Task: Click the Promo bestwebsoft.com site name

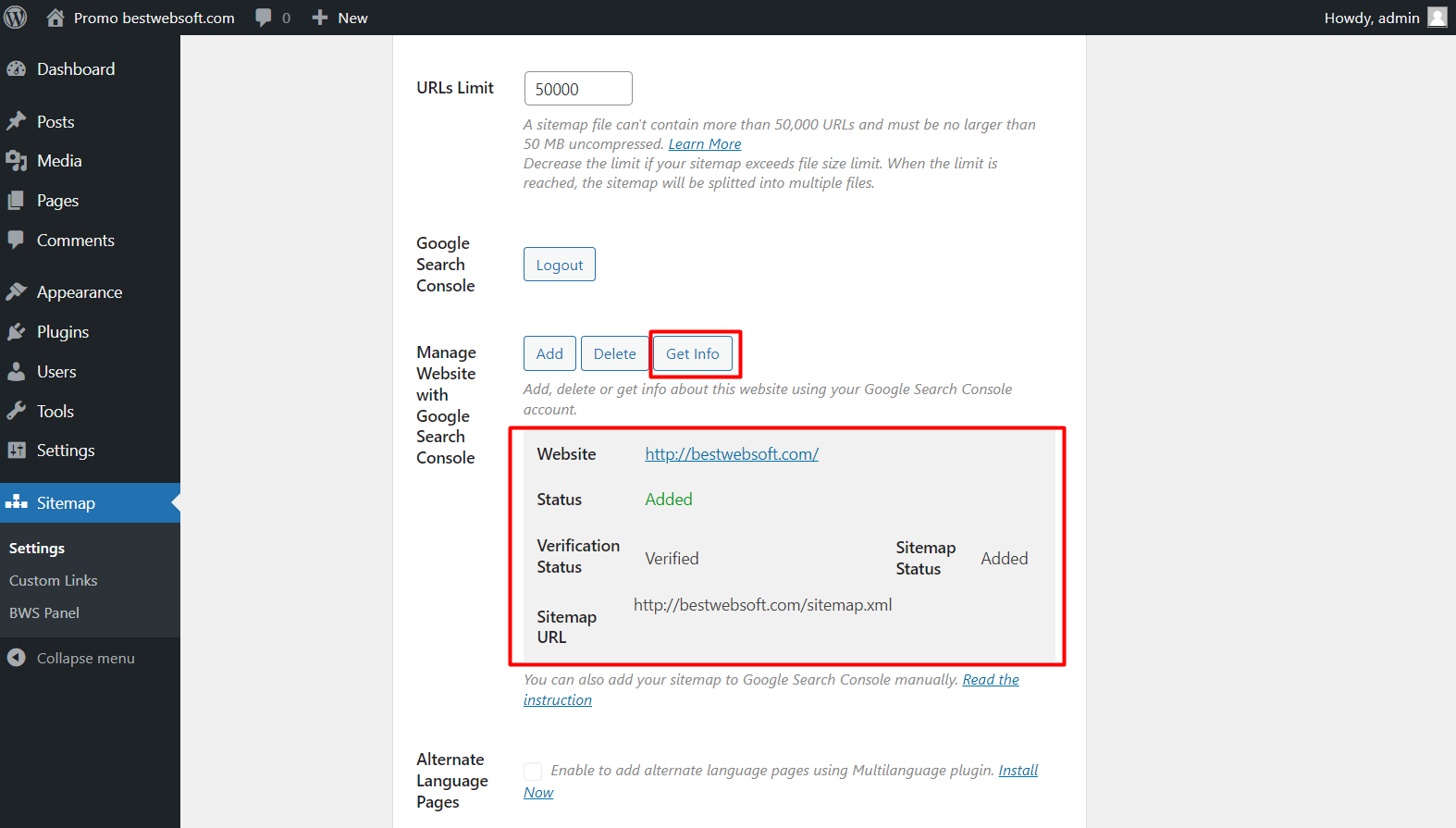Action: 154,18
